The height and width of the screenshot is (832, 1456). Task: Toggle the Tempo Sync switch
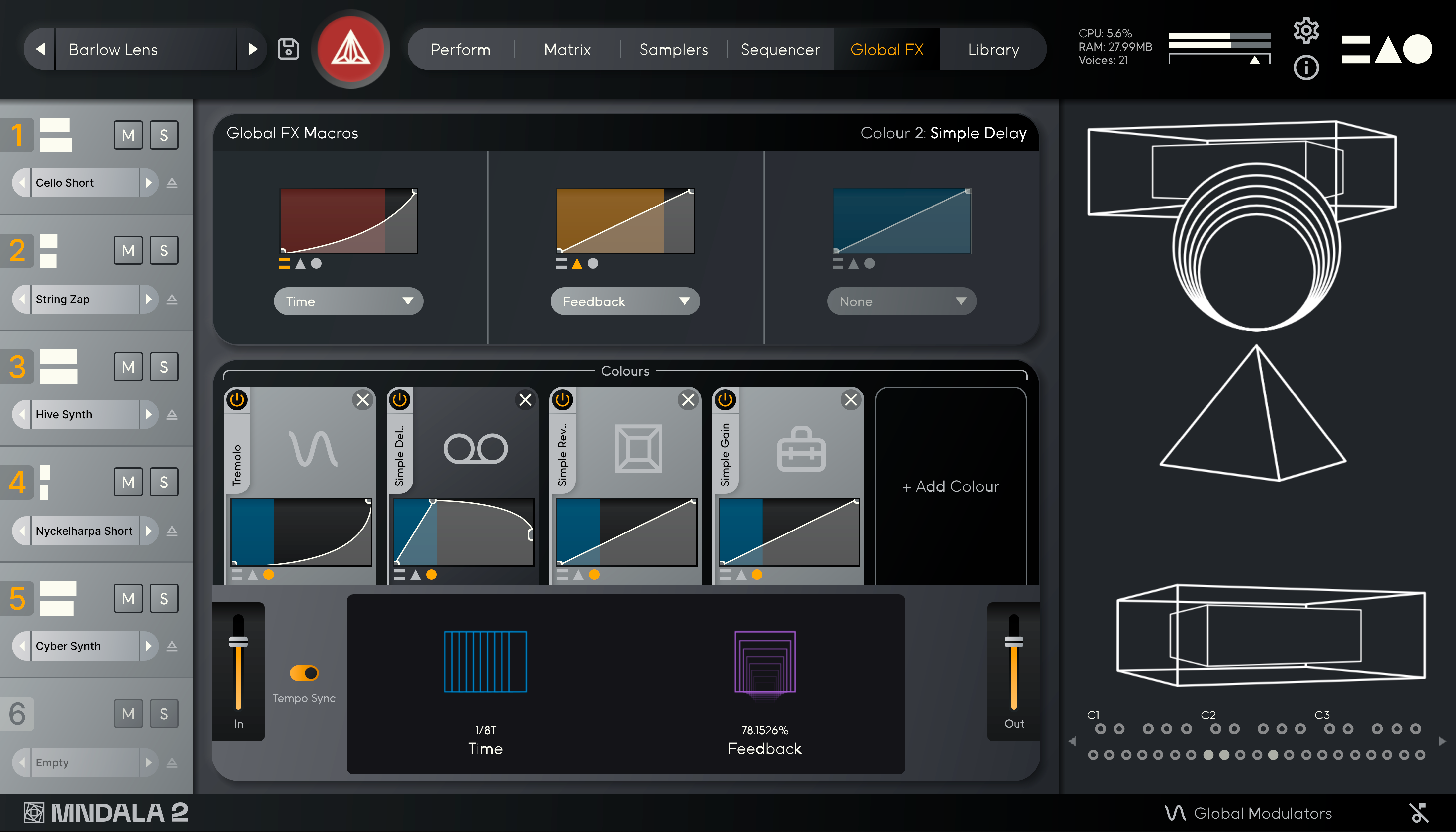coord(304,673)
